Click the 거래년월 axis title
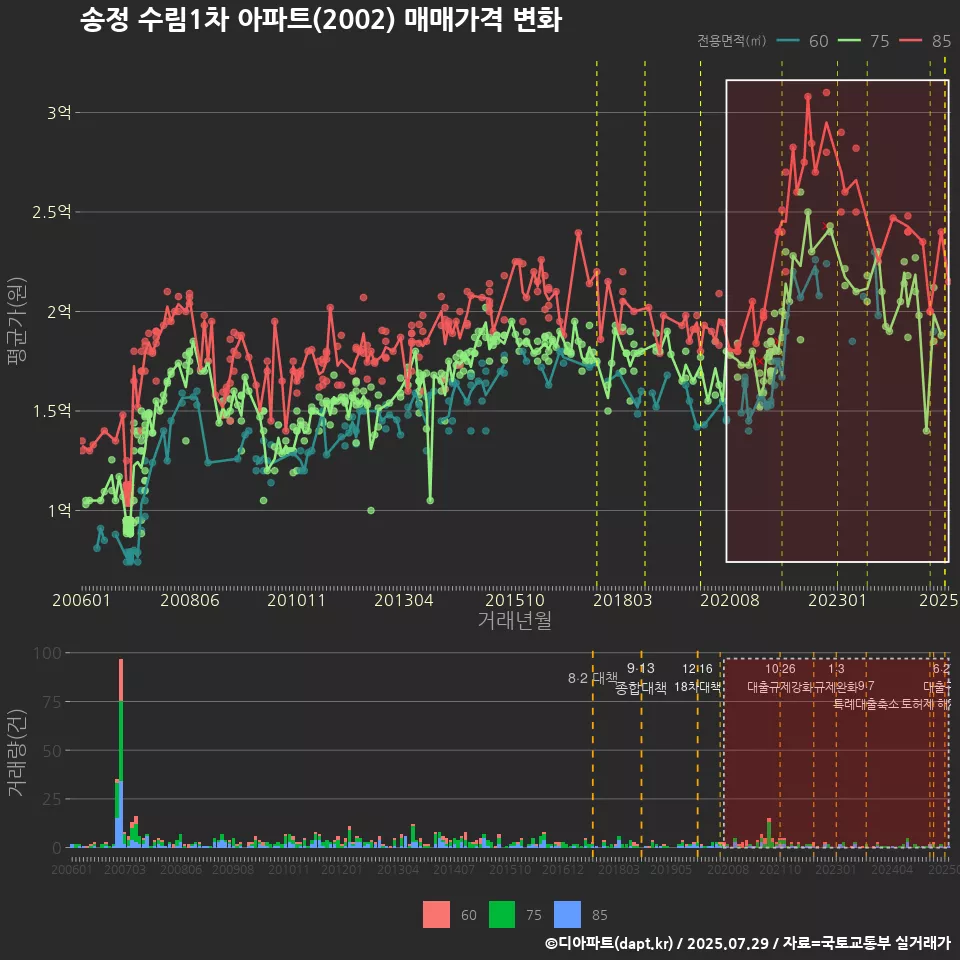The height and width of the screenshot is (960, 960). coord(515,620)
